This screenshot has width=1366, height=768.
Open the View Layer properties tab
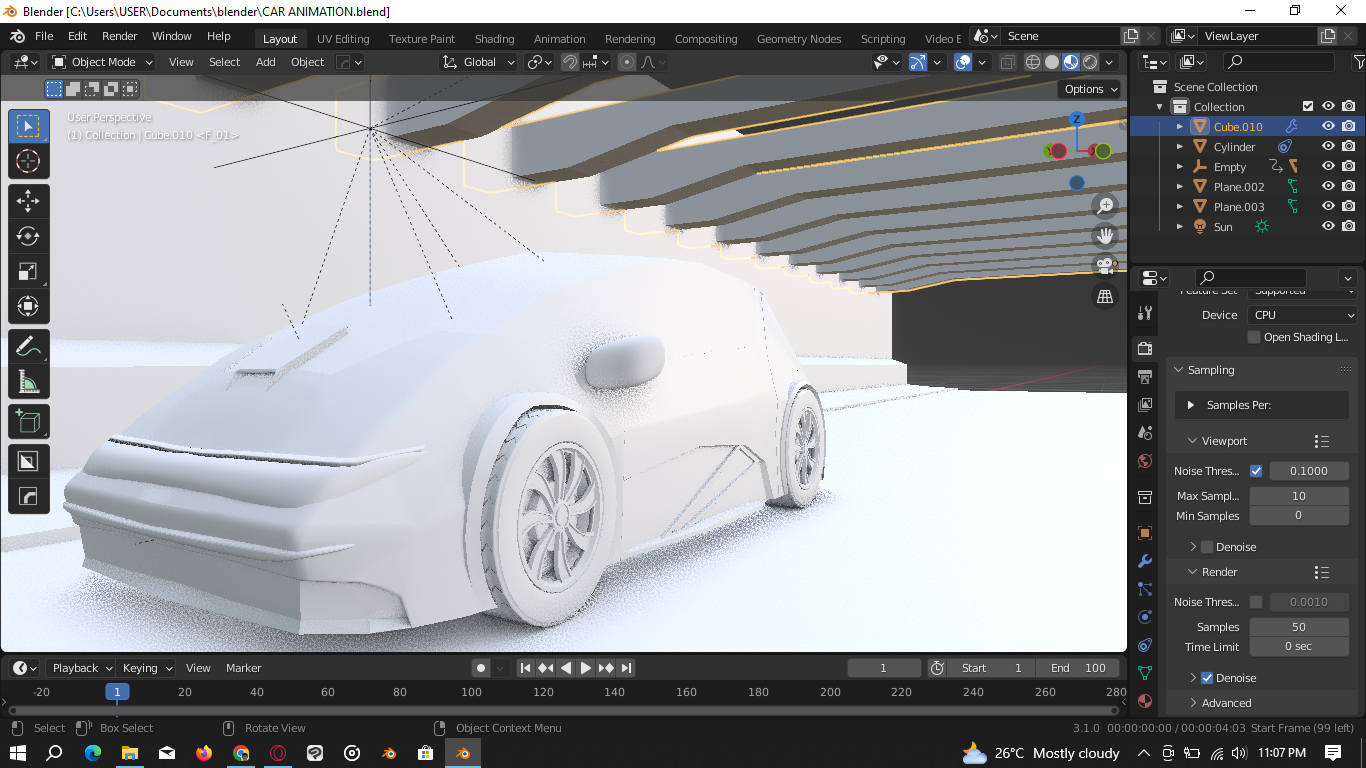click(x=1145, y=404)
